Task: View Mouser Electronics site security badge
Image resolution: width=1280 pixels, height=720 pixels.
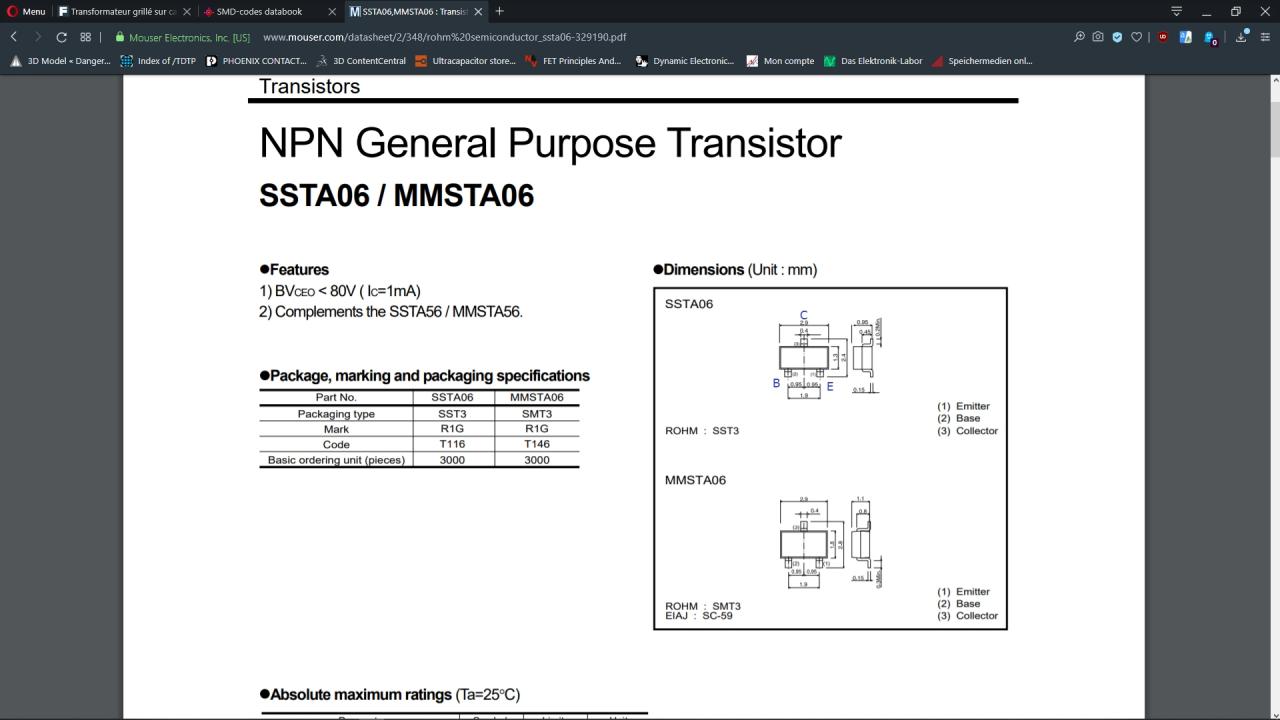Action: pyautogui.click(x=183, y=37)
